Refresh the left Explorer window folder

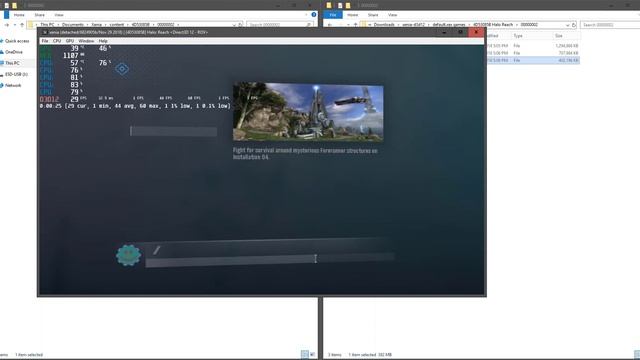240,25
